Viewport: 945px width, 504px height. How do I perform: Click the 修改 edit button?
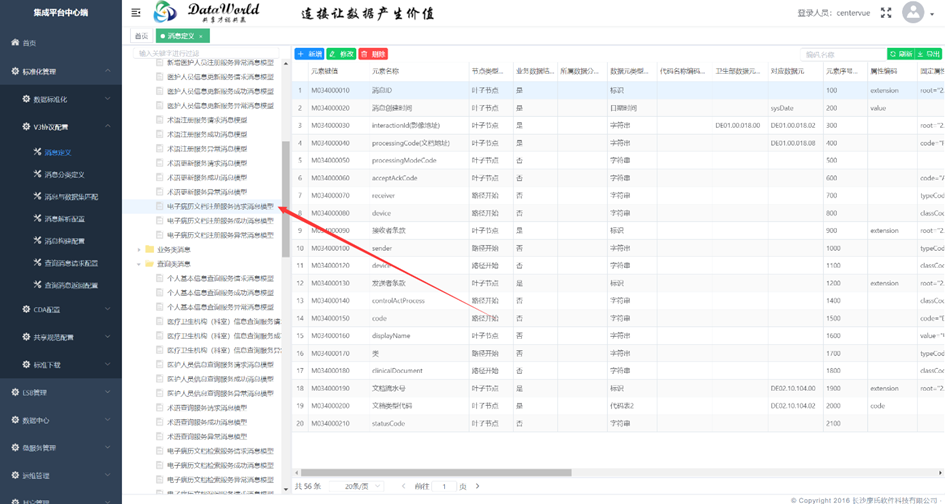tap(341, 54)
